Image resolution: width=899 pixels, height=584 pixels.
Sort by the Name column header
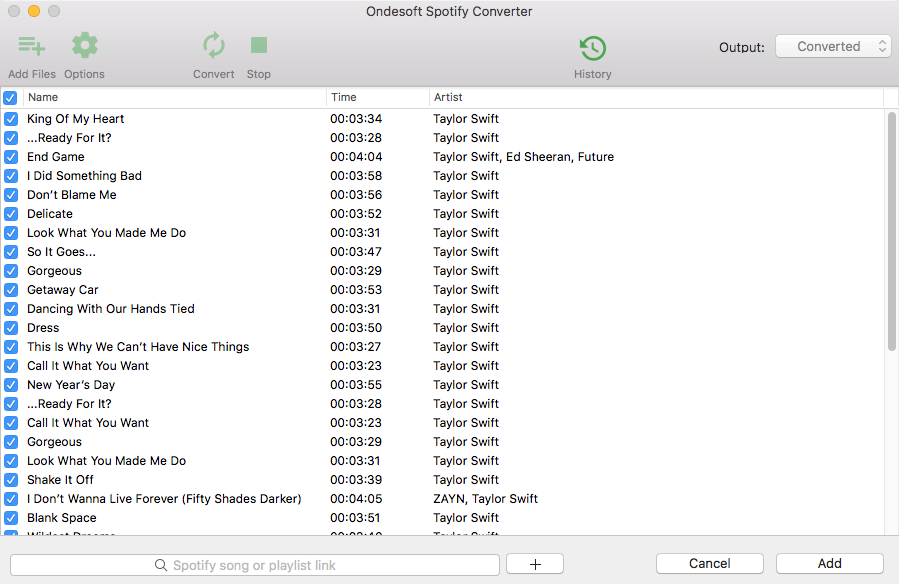[x=174, y=97]
